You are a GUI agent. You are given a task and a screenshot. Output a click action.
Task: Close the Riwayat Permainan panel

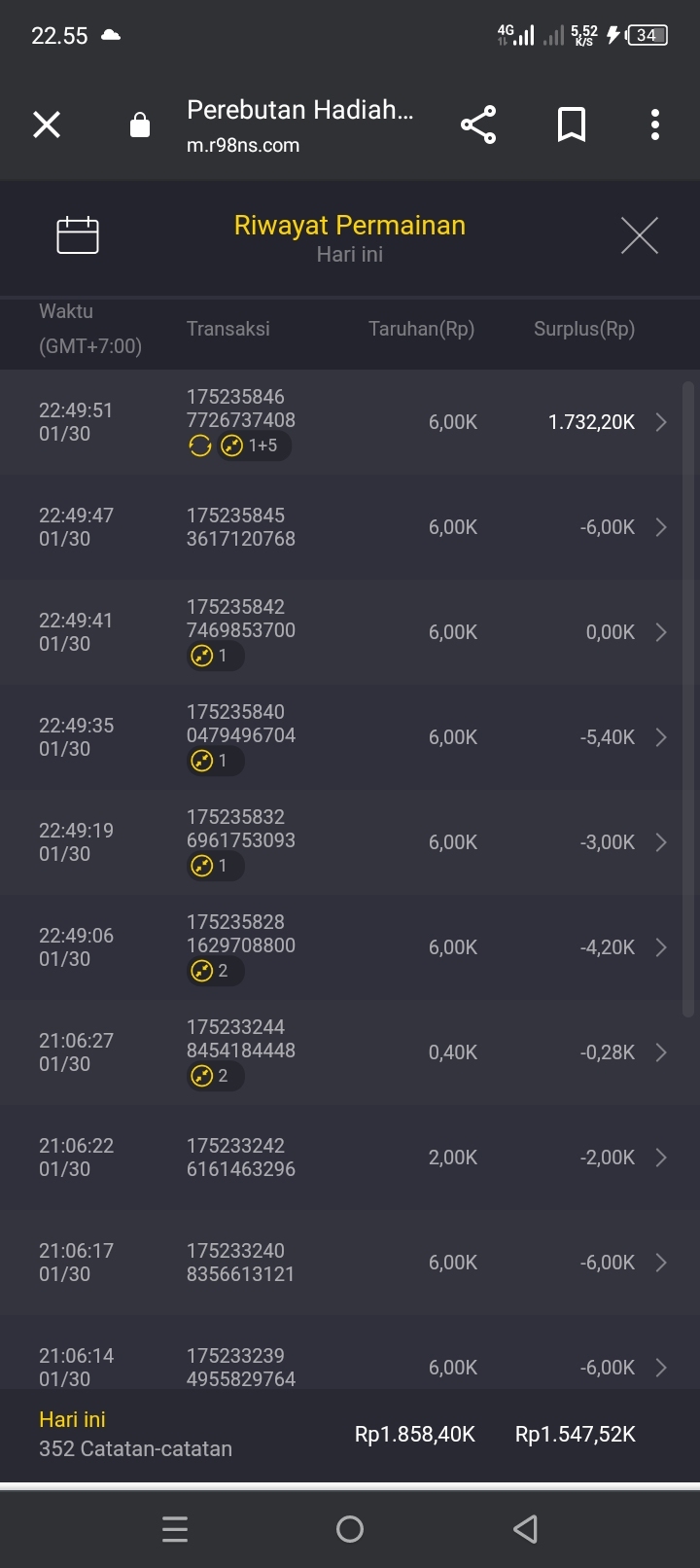[639, 235]
